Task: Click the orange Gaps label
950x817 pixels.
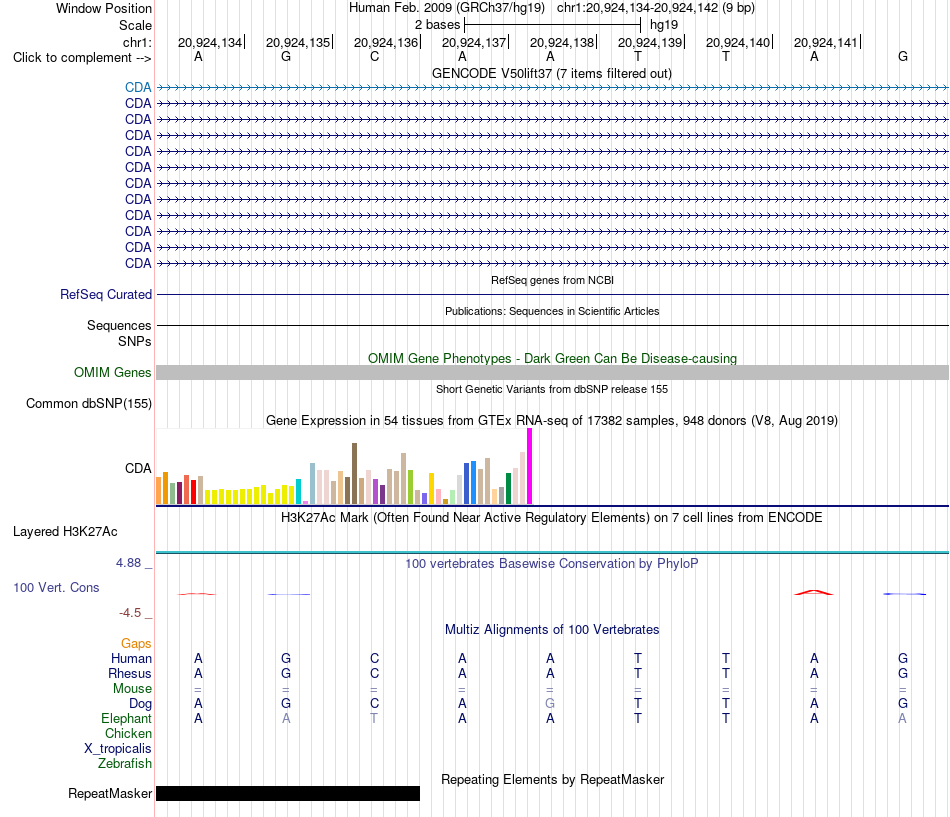Action: 136,643
